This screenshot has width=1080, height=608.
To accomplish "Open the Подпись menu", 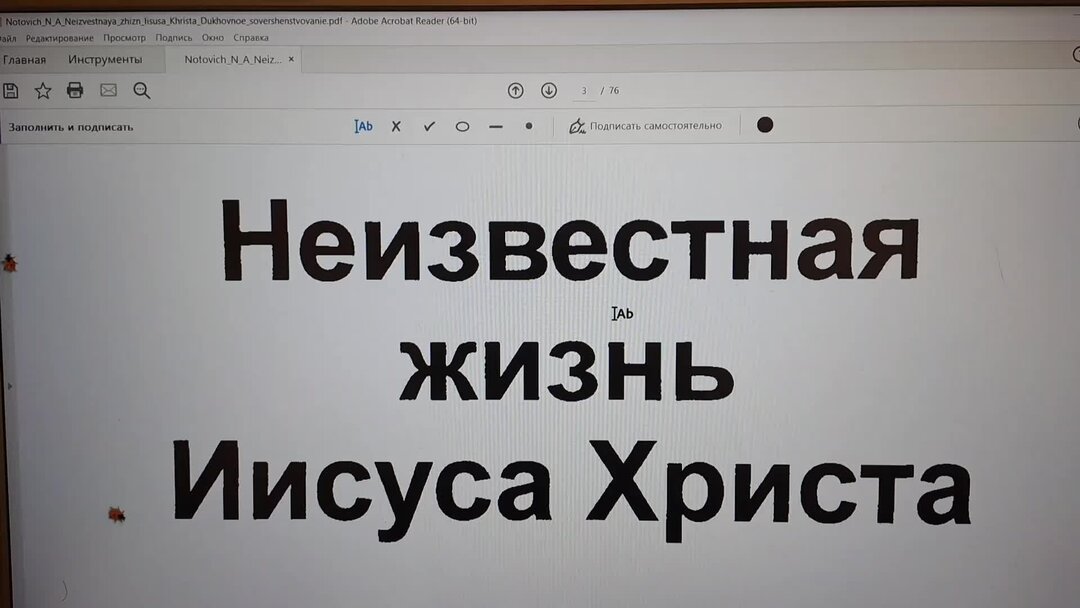I will (174, 36).
